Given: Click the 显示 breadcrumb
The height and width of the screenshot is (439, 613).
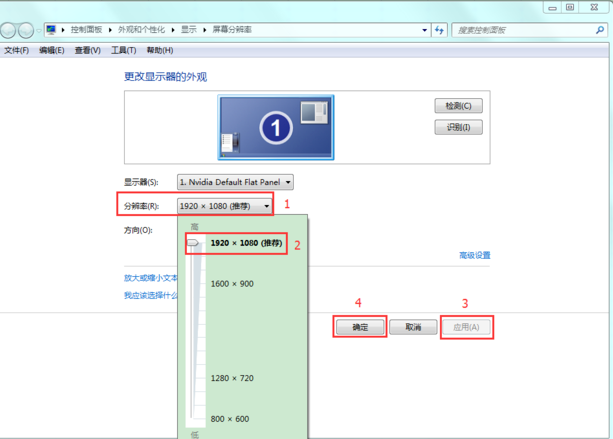Looking at the screenshot, I should (189, 30).
